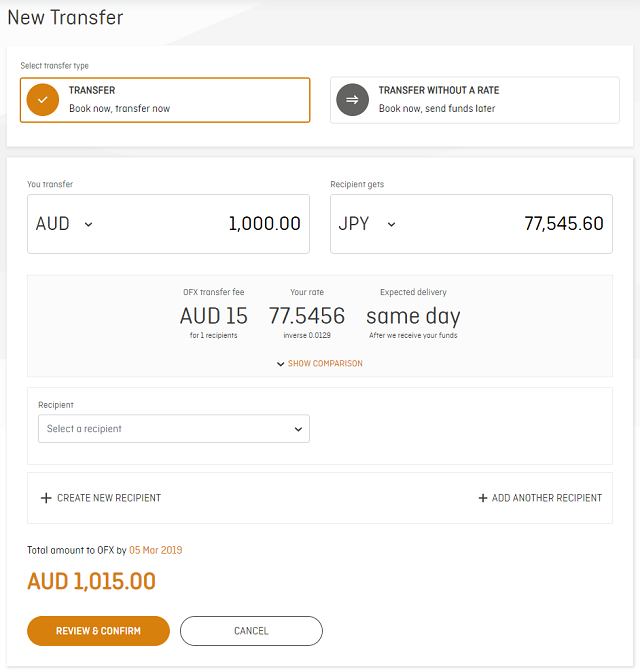Select the Transfer book now option
Viewport: 640px width, 671px height.
[165, 100]
